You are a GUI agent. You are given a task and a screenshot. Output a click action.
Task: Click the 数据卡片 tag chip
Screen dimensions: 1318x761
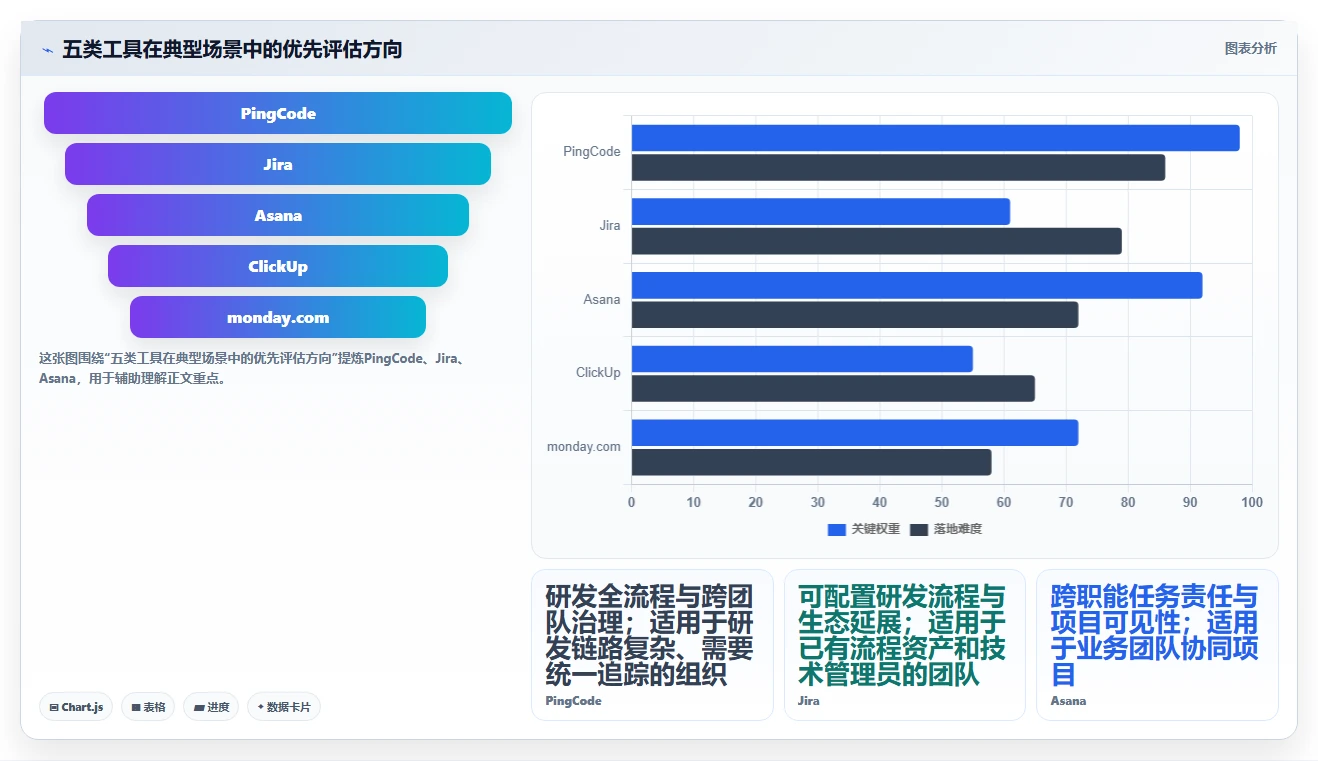(x=284, y=707)
